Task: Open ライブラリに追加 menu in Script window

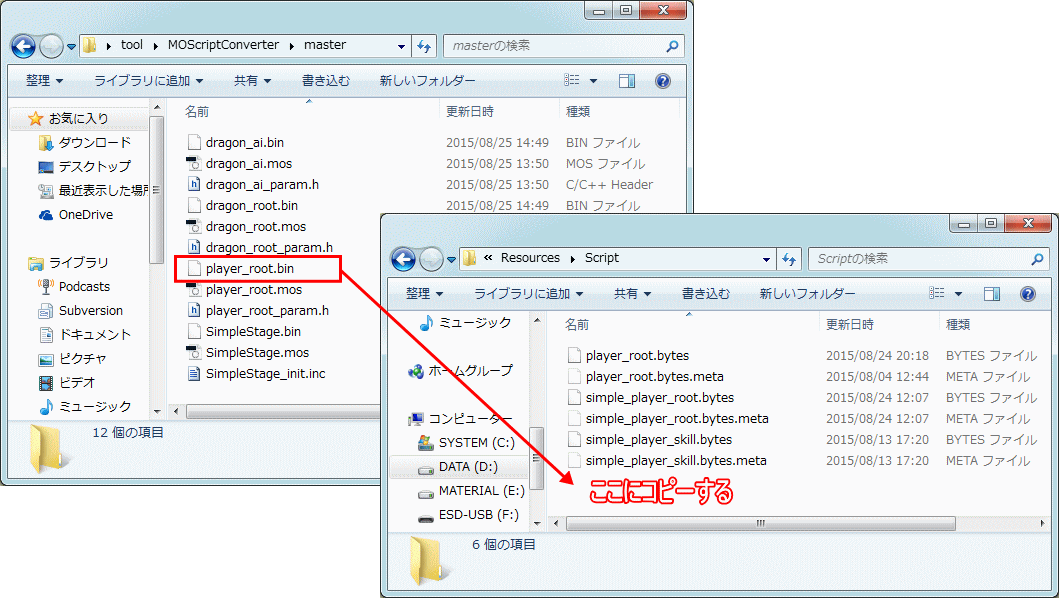Action: [x=529, y=294]
